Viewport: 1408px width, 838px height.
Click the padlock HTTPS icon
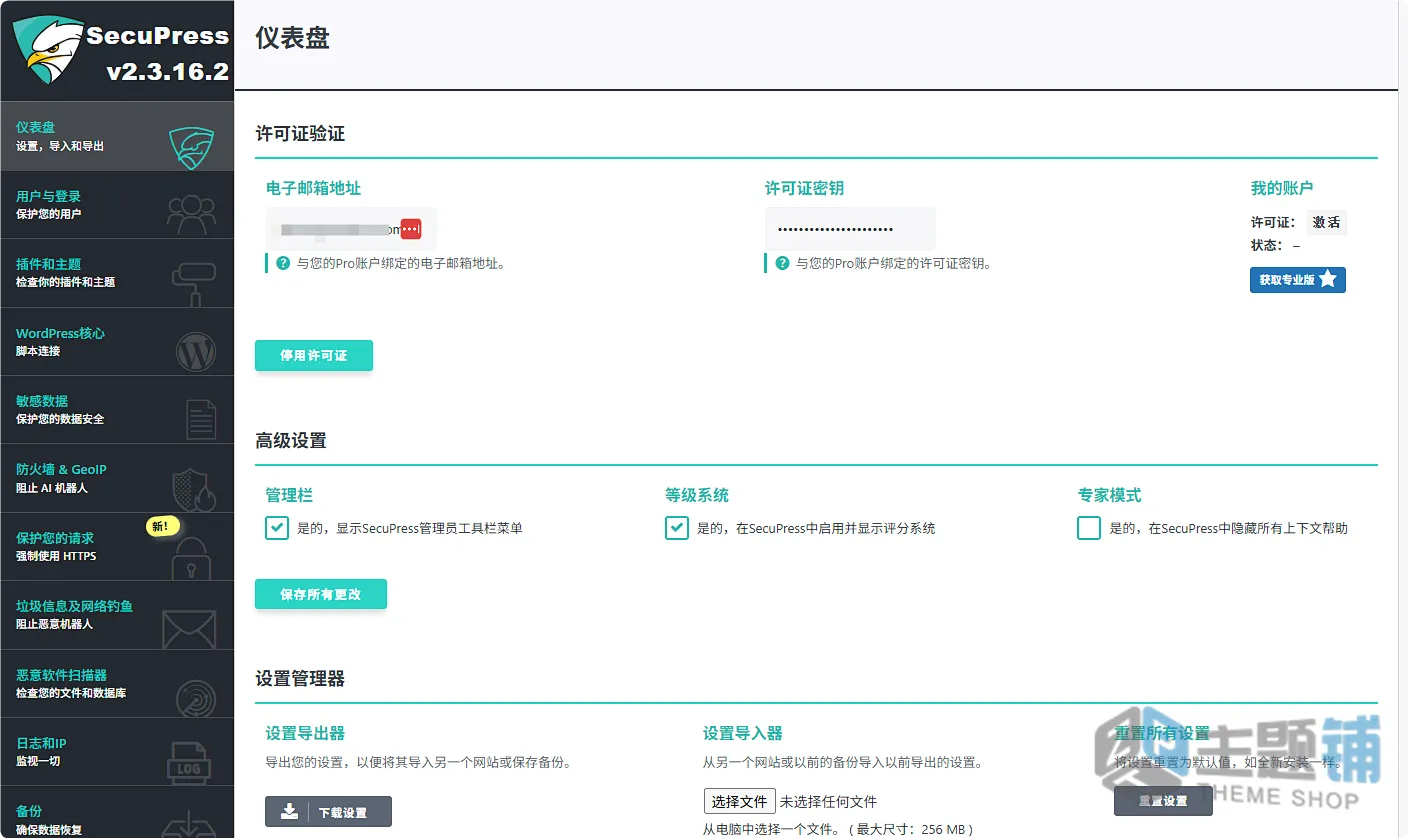coord(191,558)
